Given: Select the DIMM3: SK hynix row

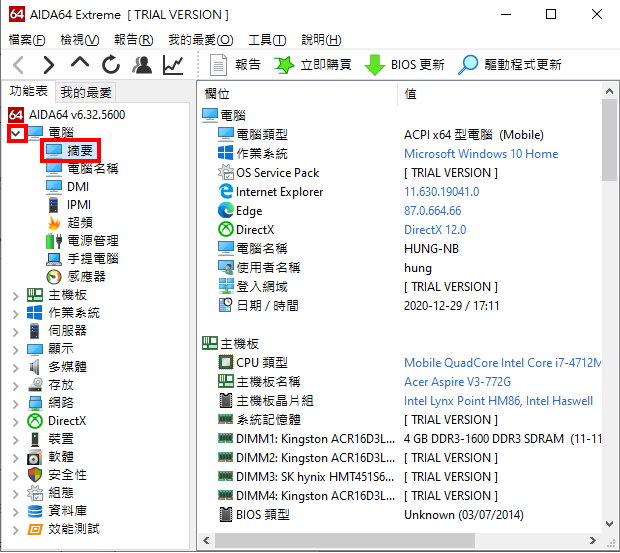Looking at the screenshot, I should coord(401,477).
